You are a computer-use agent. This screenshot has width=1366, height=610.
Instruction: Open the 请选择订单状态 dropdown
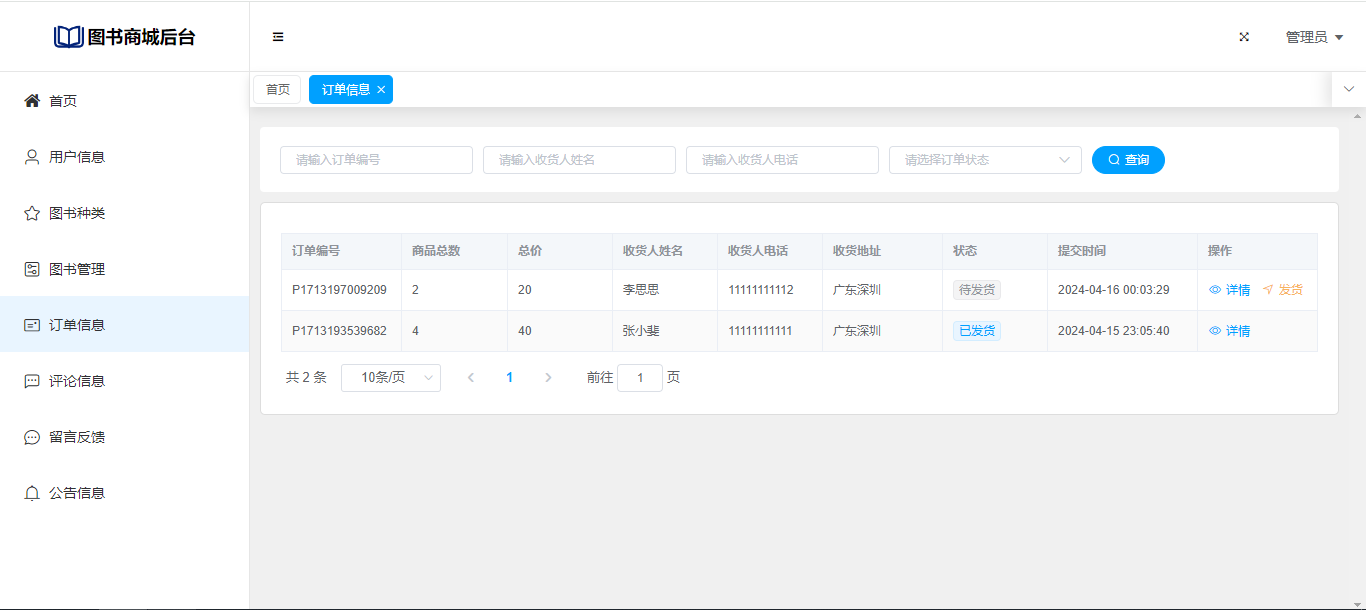[984, 160]
